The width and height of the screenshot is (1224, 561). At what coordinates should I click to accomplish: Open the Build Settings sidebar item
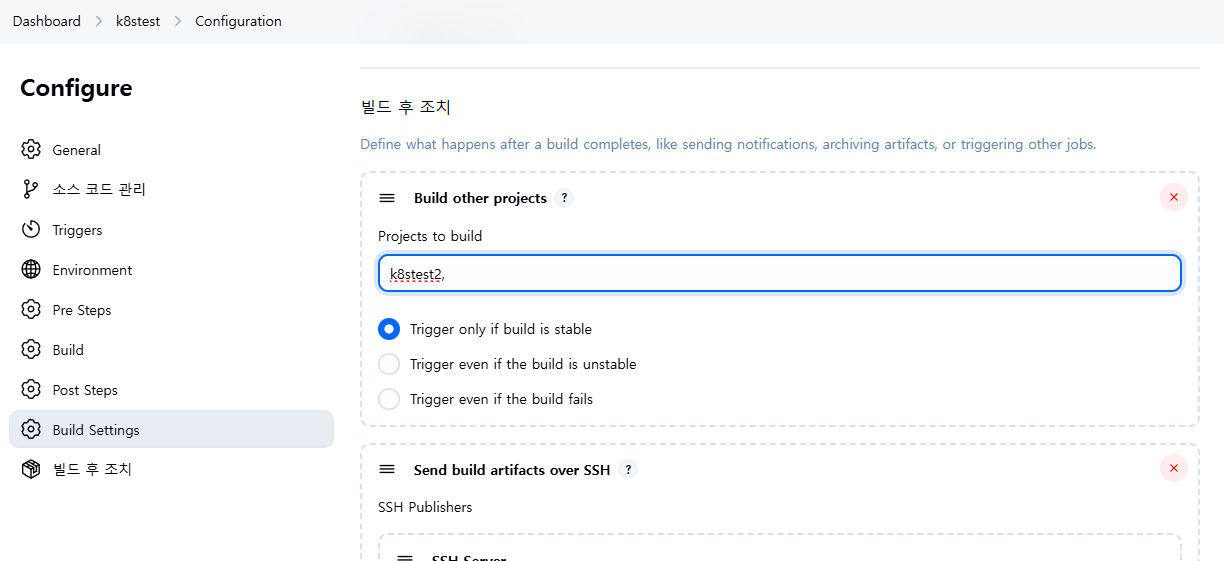(96, 430)
